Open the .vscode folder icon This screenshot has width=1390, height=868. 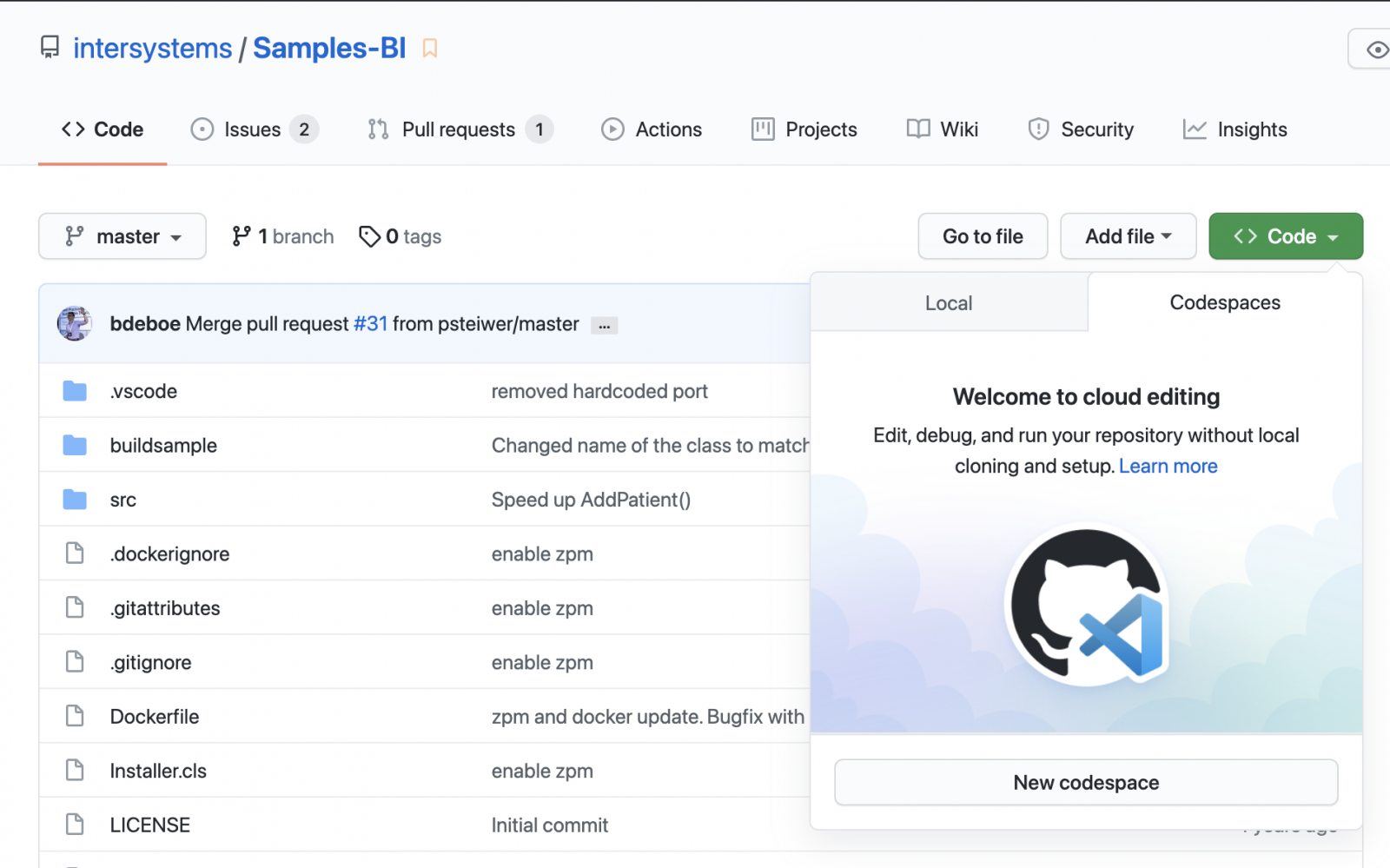(75, 392)
